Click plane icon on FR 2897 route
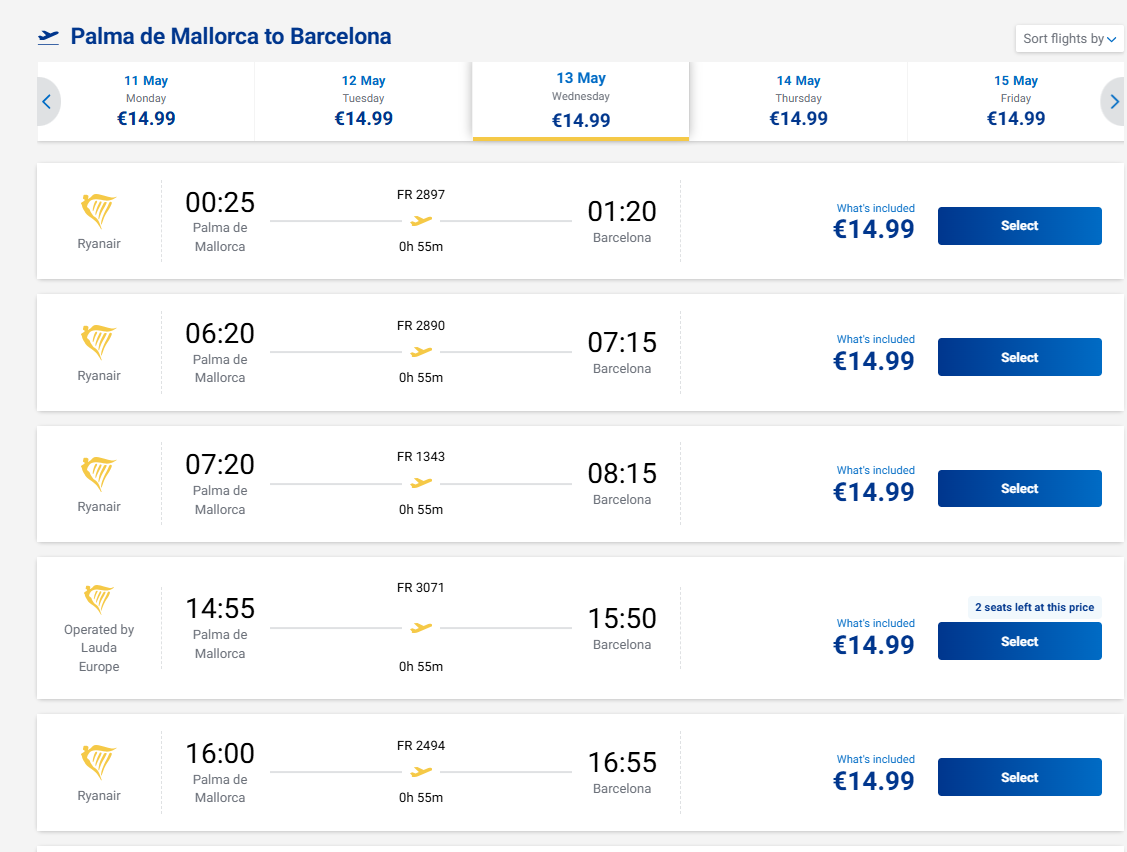1127x852 pixels. [x=421, y=220]
